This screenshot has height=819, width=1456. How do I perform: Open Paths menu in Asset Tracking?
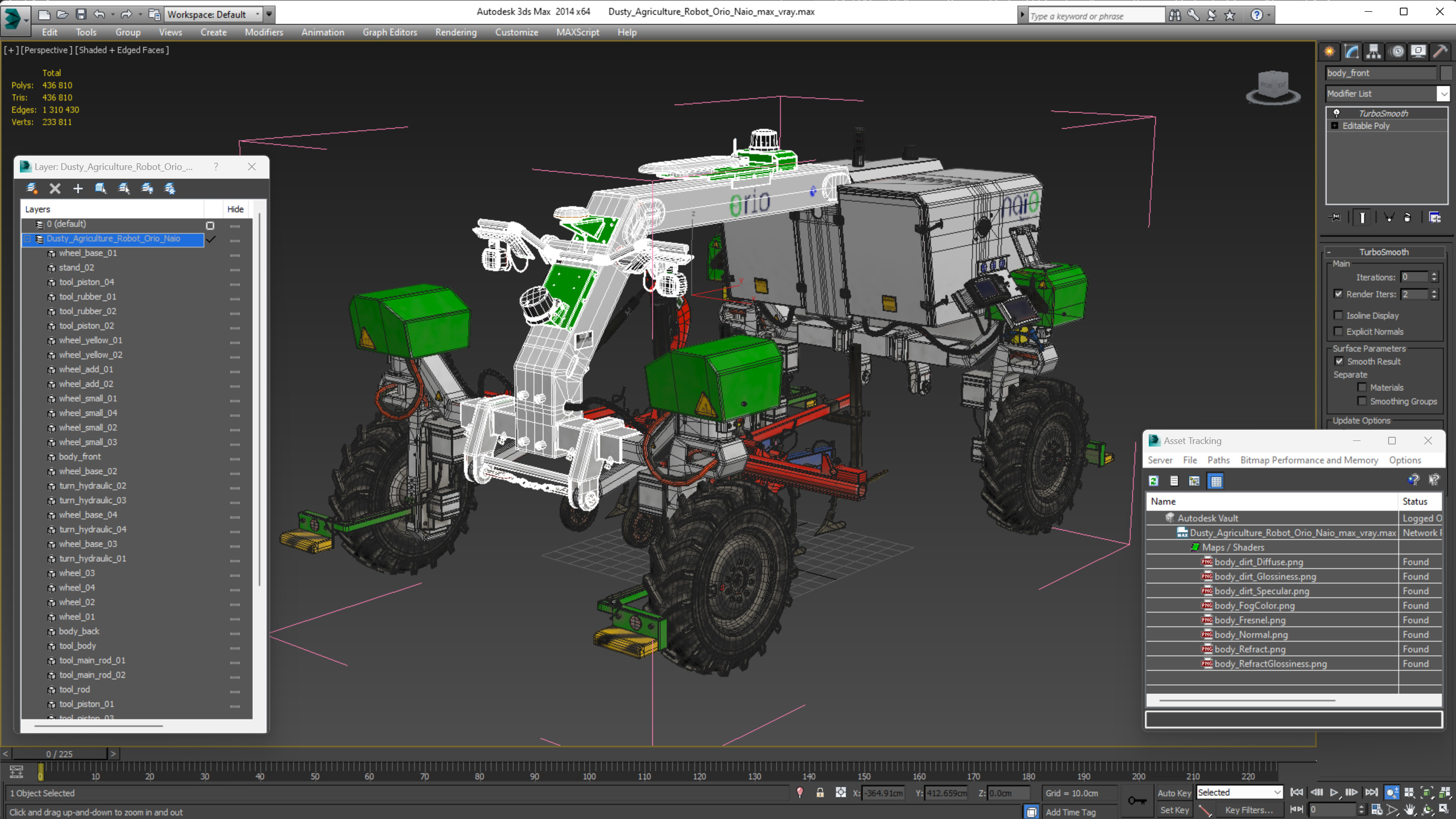pos(1218,460)
